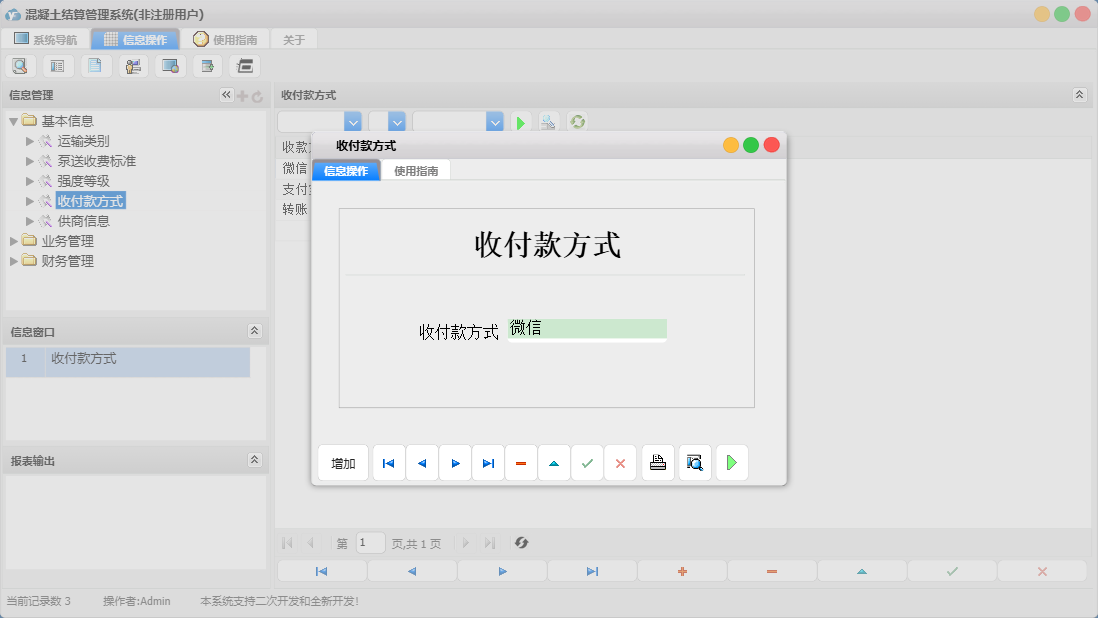1098x618 pixels.
Task: Click the 微信 input field in the dialog
Action: coord(587,330)
